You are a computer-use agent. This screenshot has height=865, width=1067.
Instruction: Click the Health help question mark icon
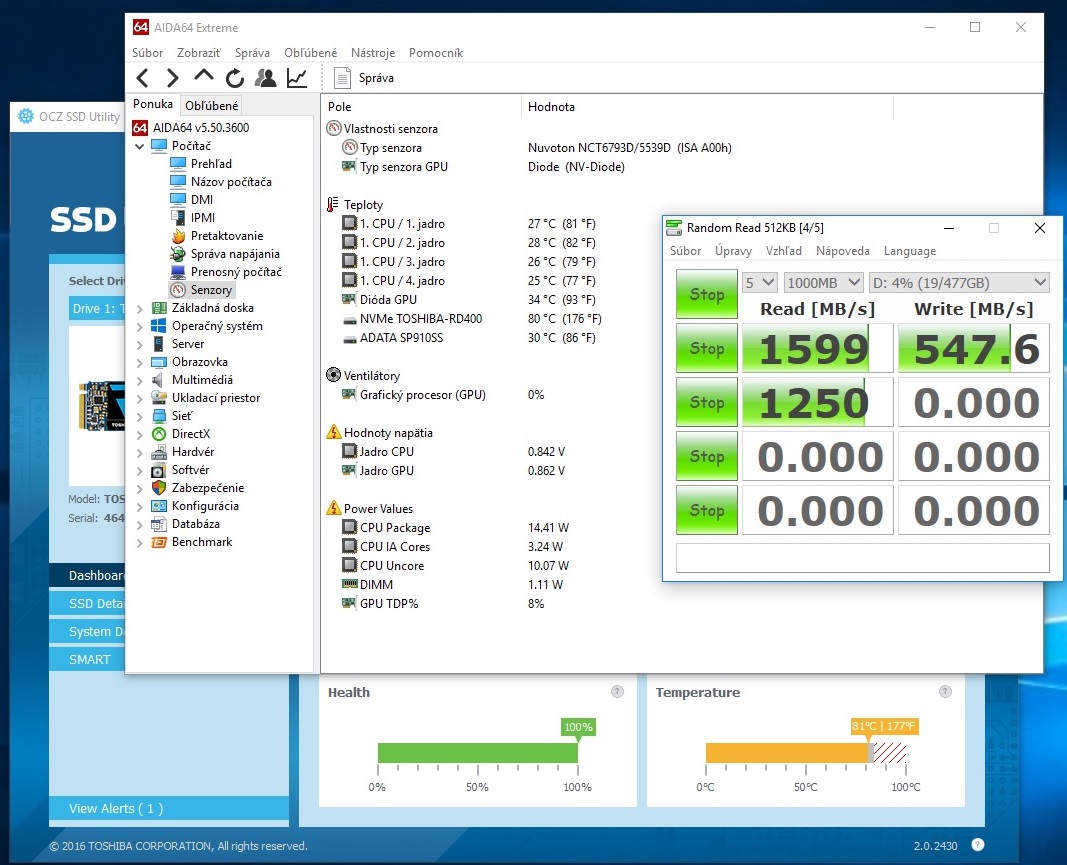pos(617,691)
